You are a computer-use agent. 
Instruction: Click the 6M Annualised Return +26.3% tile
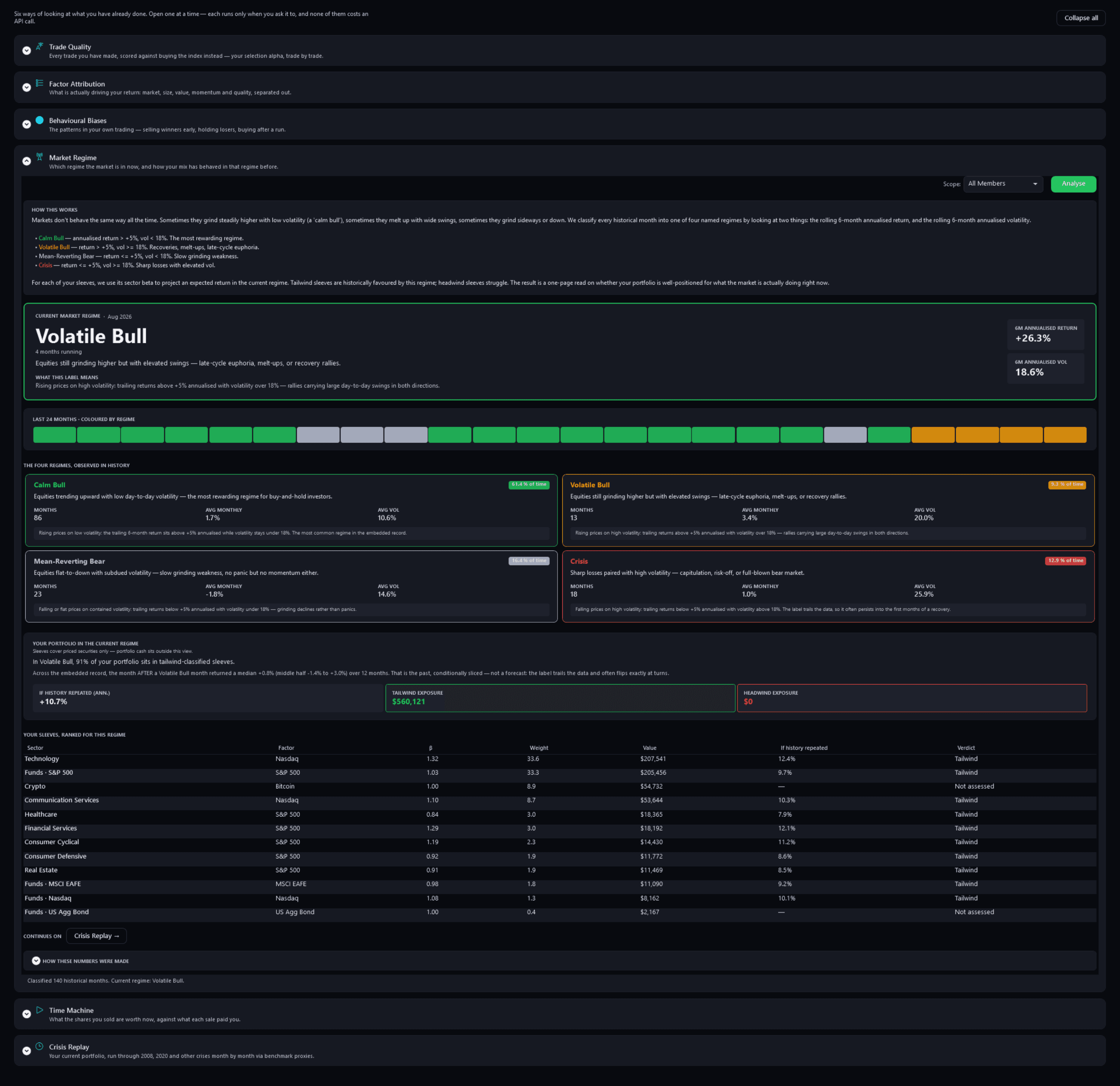coord(1046,334)
